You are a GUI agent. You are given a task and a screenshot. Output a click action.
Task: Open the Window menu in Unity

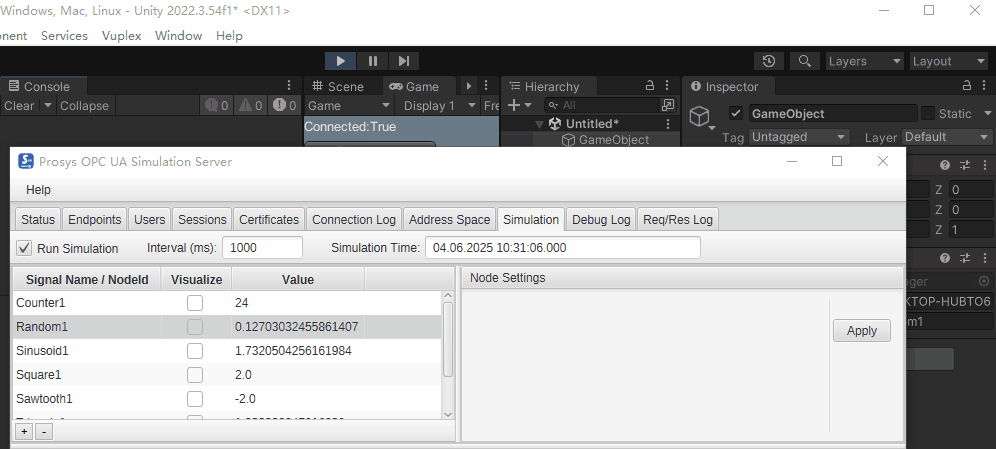tap(178, 36)
